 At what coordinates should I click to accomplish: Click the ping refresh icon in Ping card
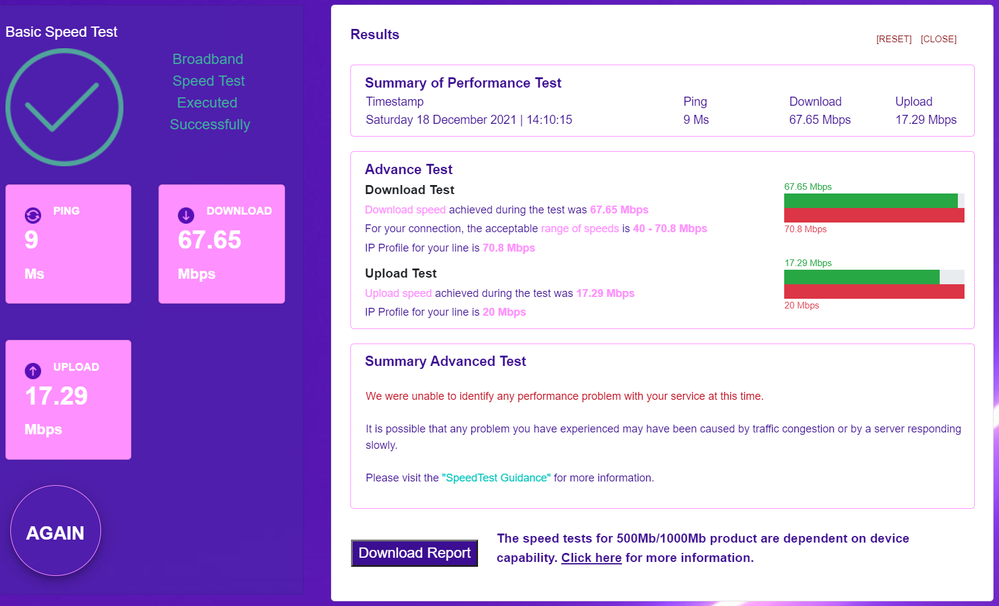(32, 215)
